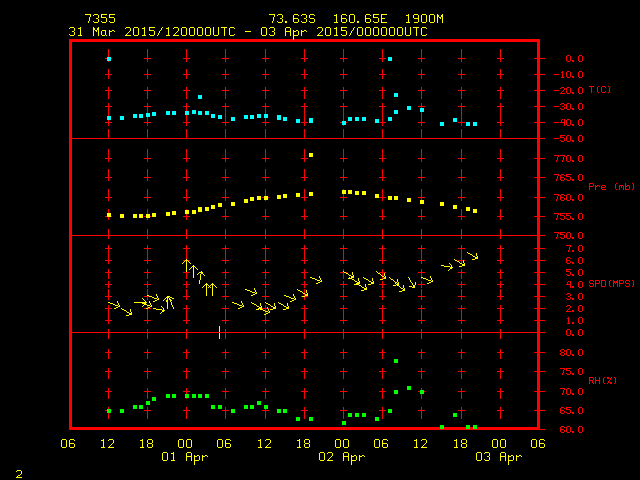The height and width of the screenshot is (480, 640).
Task: Click the isolated yellow pressure point near 770
Action: point(311,155)
